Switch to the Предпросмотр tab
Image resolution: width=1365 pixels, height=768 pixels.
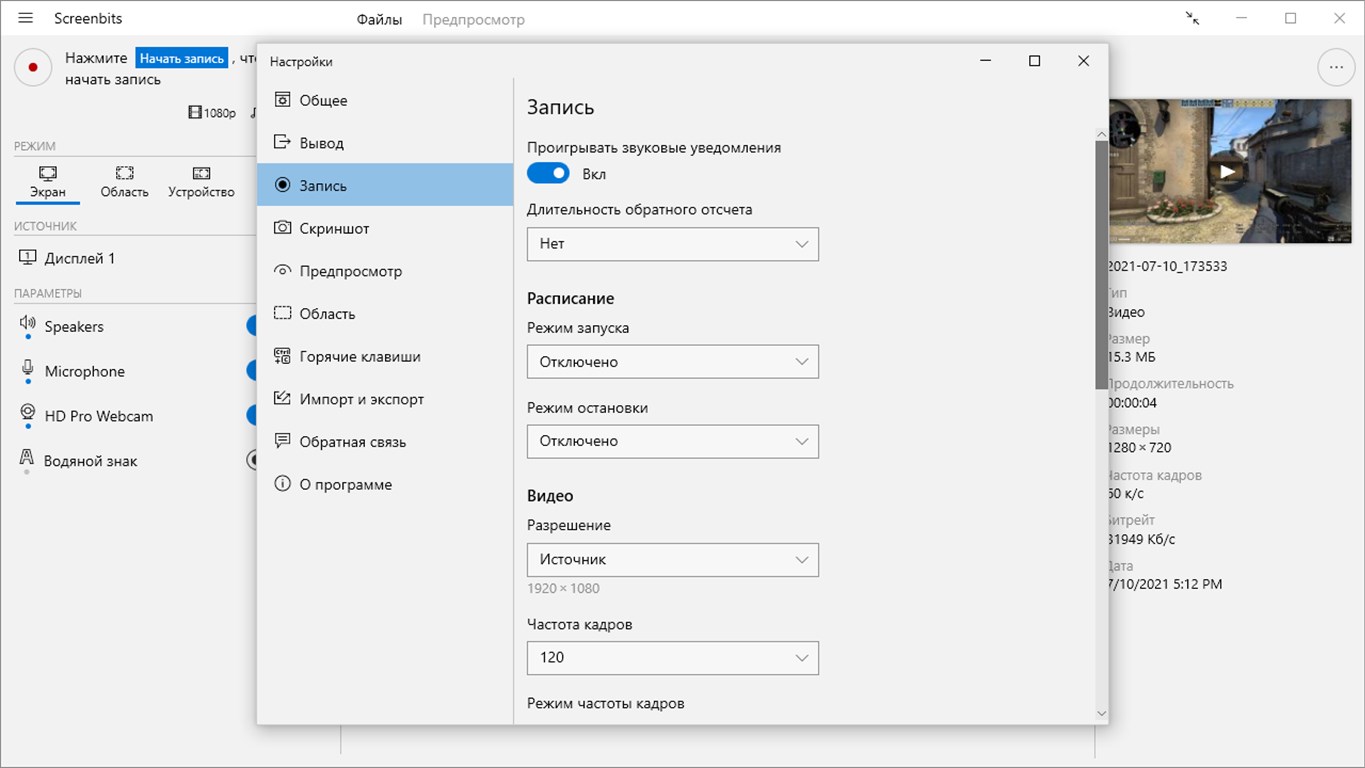point(473,19)
